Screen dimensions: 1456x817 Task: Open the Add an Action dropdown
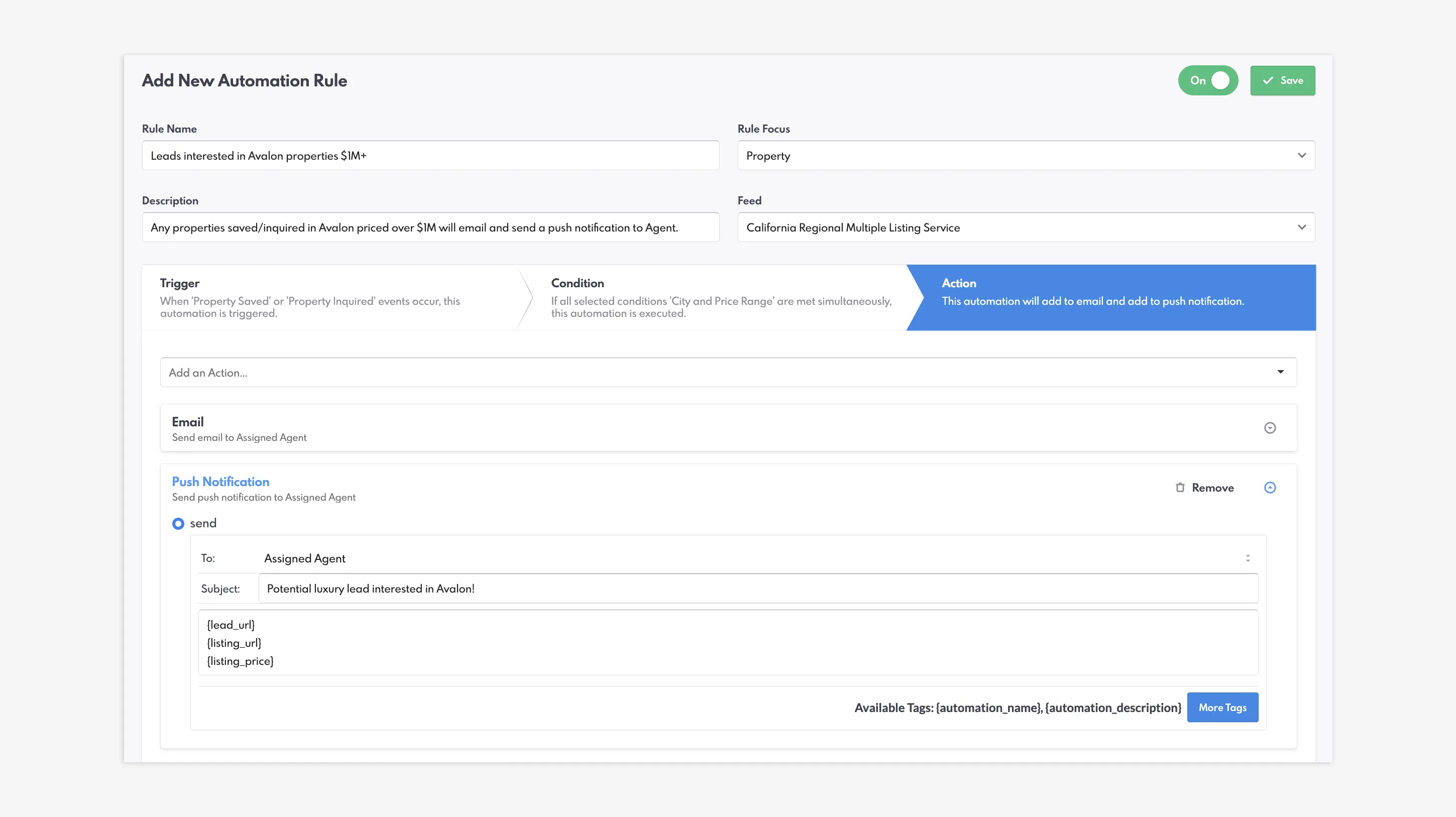coord(729,372)
